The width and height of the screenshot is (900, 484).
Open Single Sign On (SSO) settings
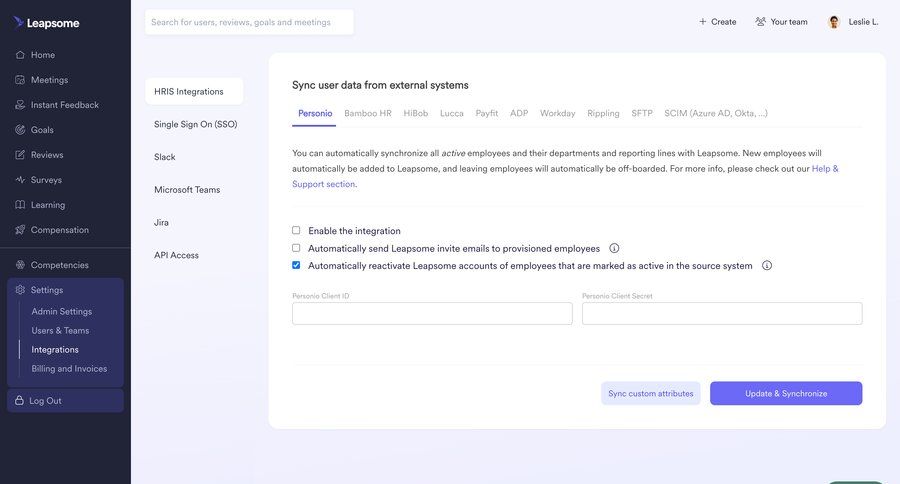click(195, 124)
